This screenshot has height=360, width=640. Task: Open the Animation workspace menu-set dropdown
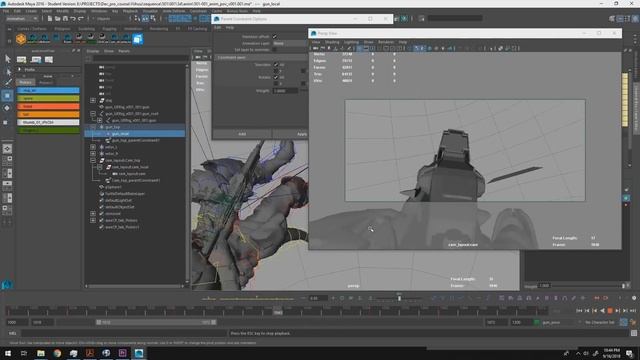[x=22, y=18]
